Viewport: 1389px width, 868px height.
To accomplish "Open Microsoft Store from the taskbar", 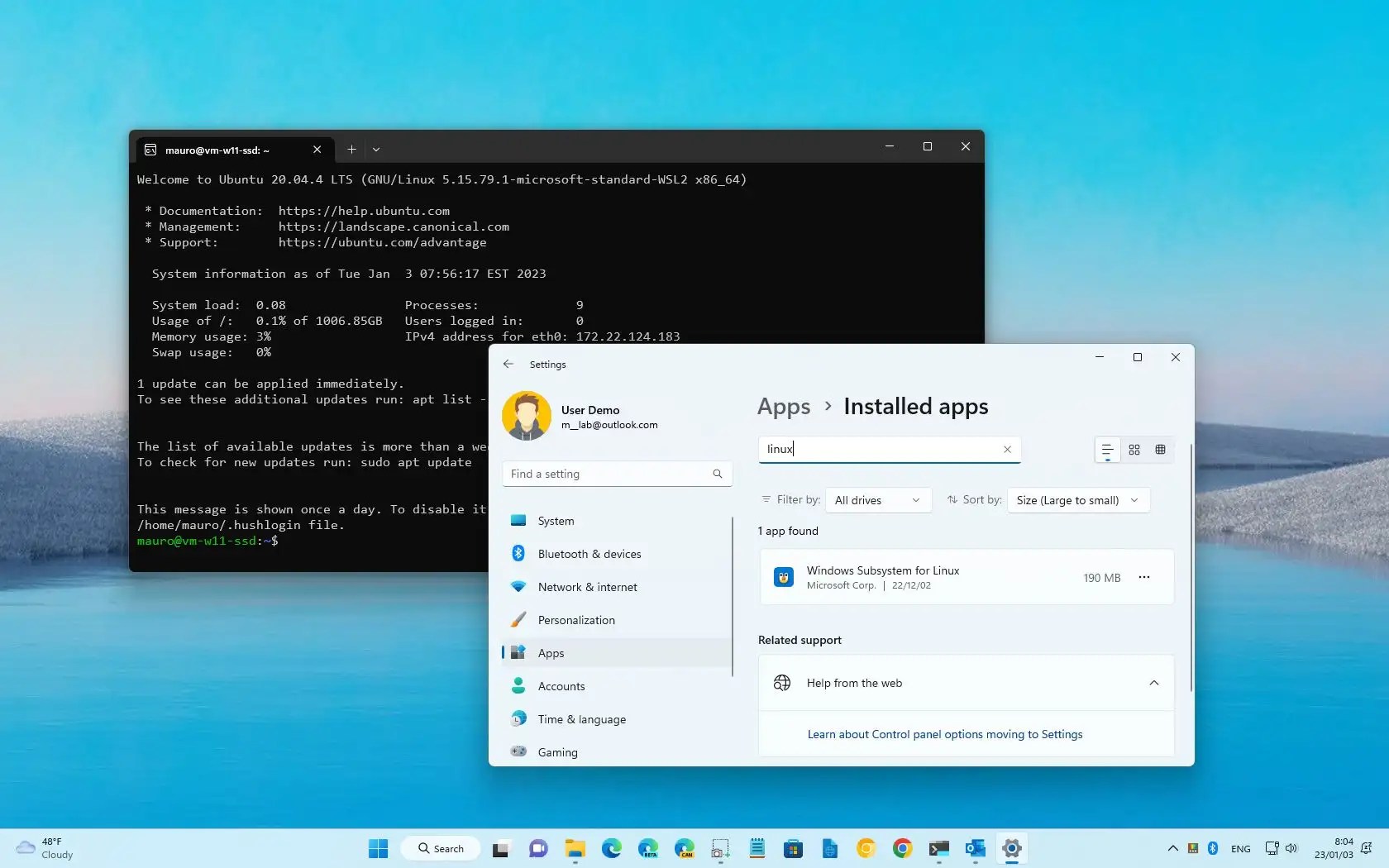I will point(793,848).
